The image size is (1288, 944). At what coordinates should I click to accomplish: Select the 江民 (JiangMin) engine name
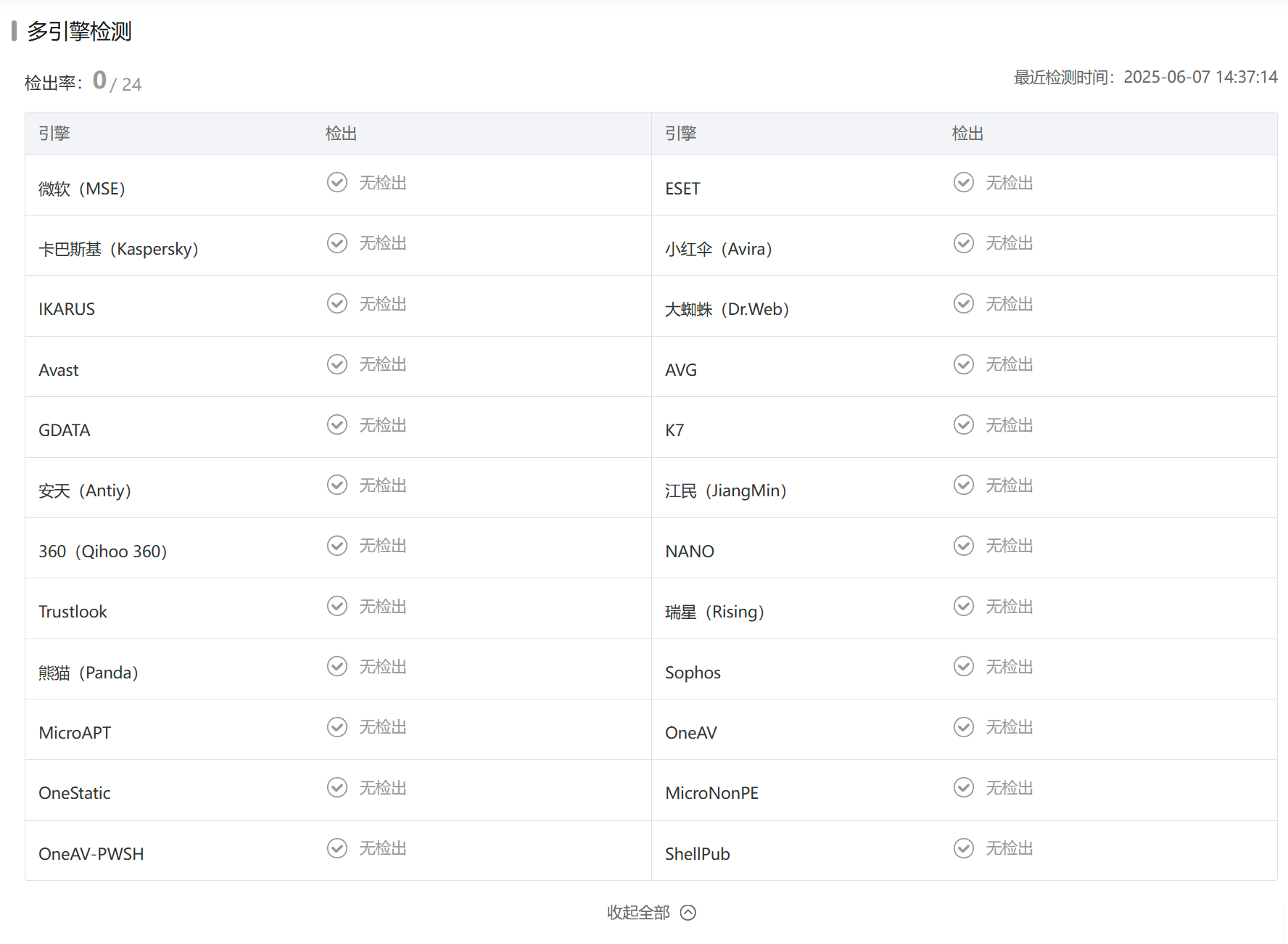coord(726,491)
